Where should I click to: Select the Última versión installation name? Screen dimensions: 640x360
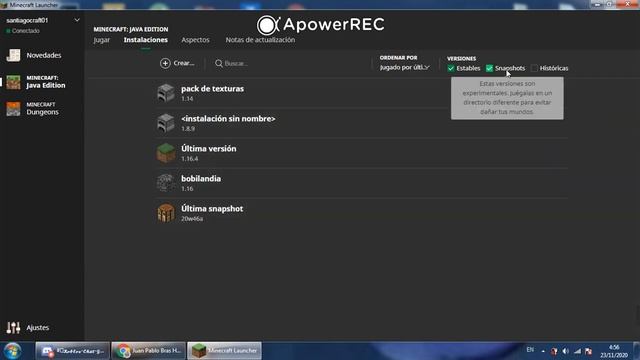[209, 149]
